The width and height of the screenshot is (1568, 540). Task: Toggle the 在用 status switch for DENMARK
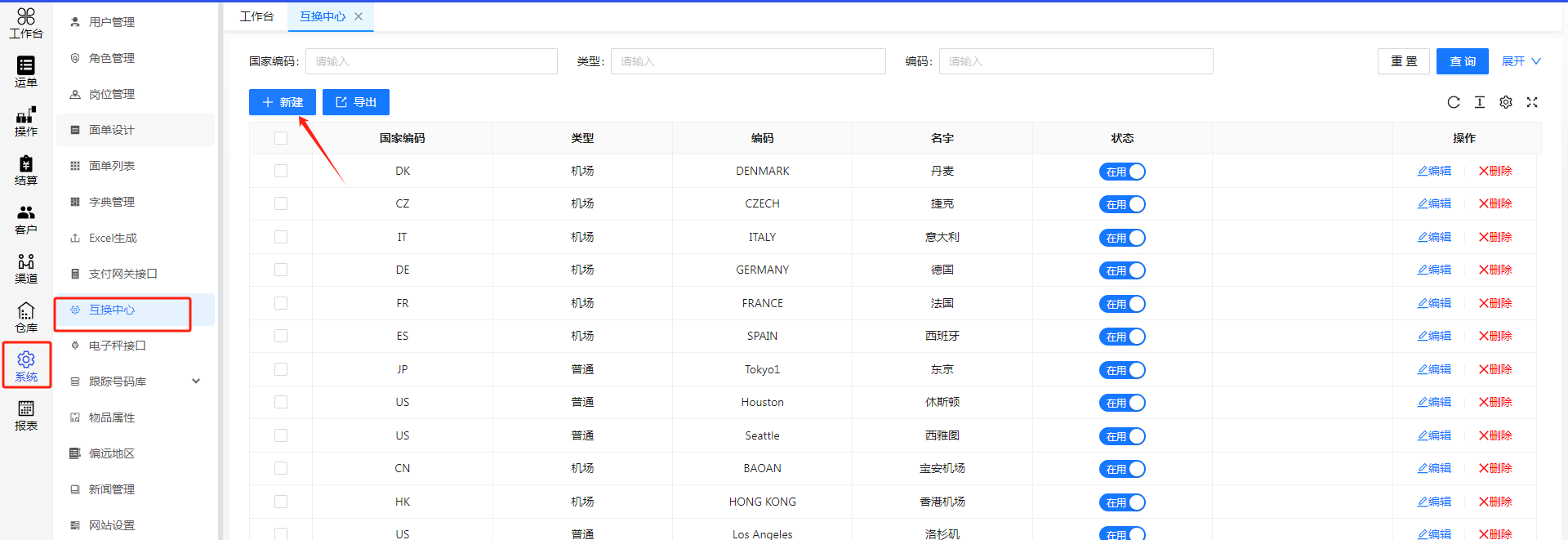coord(1121,172)
